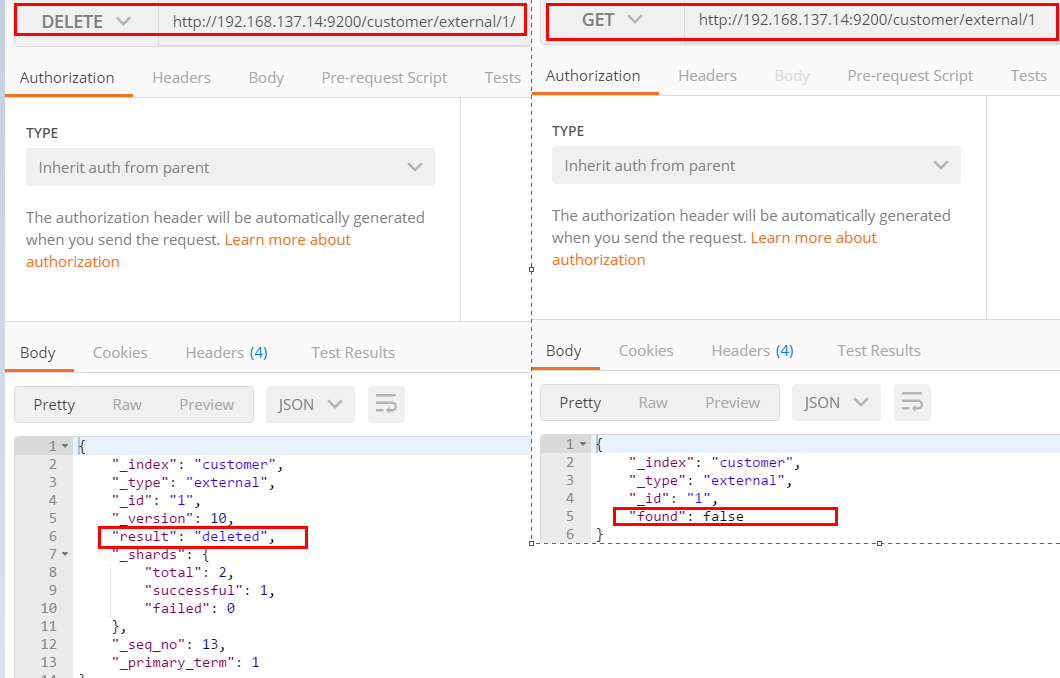Switch to Raw view in left response

coord(127,404)
